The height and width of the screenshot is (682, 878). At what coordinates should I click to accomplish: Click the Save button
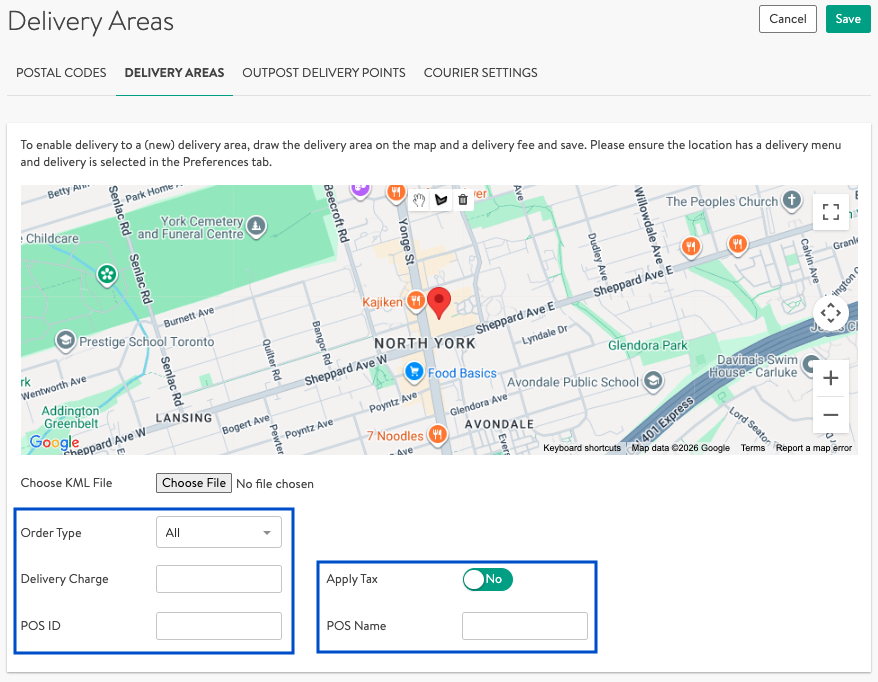click(x=848, y=19)
